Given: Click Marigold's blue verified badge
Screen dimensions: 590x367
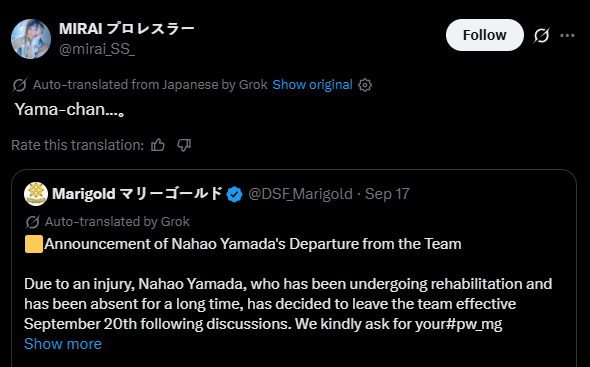Looking at the screenshot, I should pos(234,194).
